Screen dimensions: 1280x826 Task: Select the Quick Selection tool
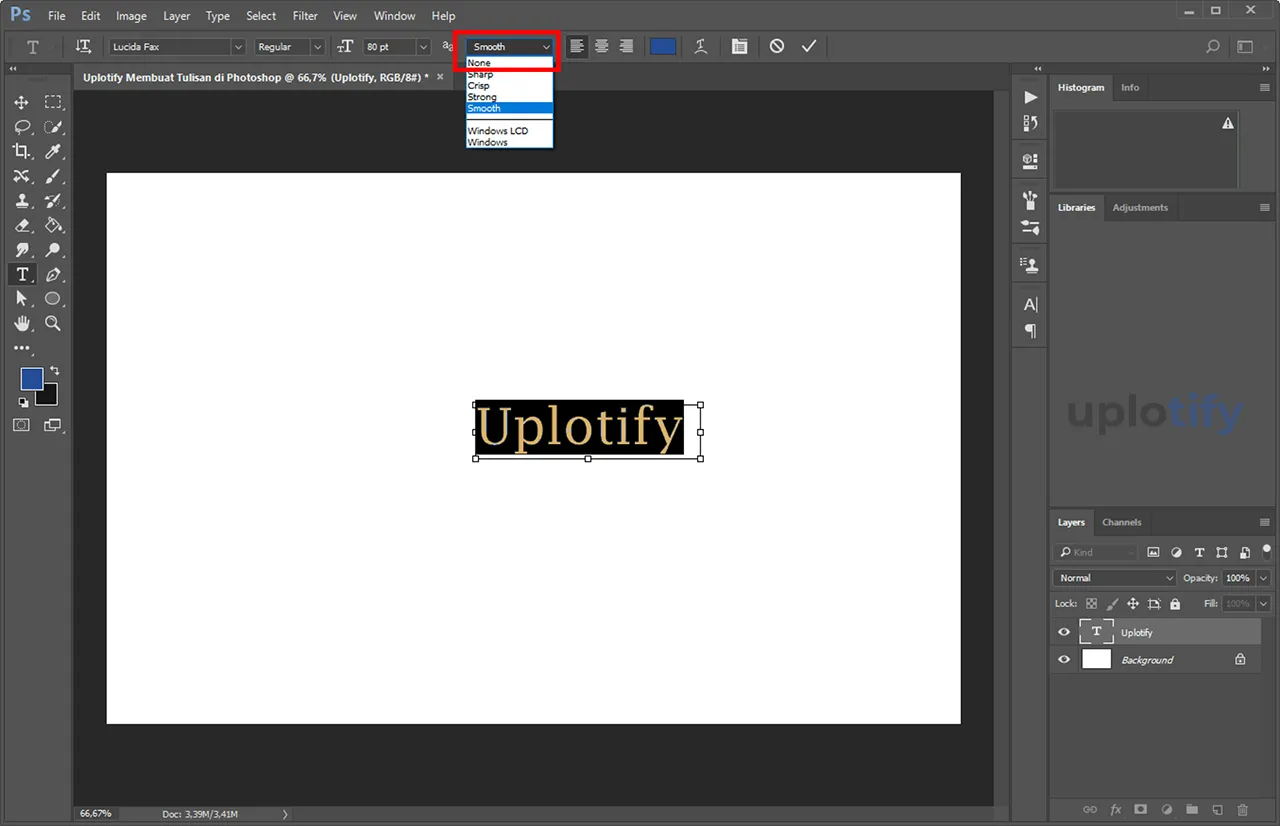point(53,127)
